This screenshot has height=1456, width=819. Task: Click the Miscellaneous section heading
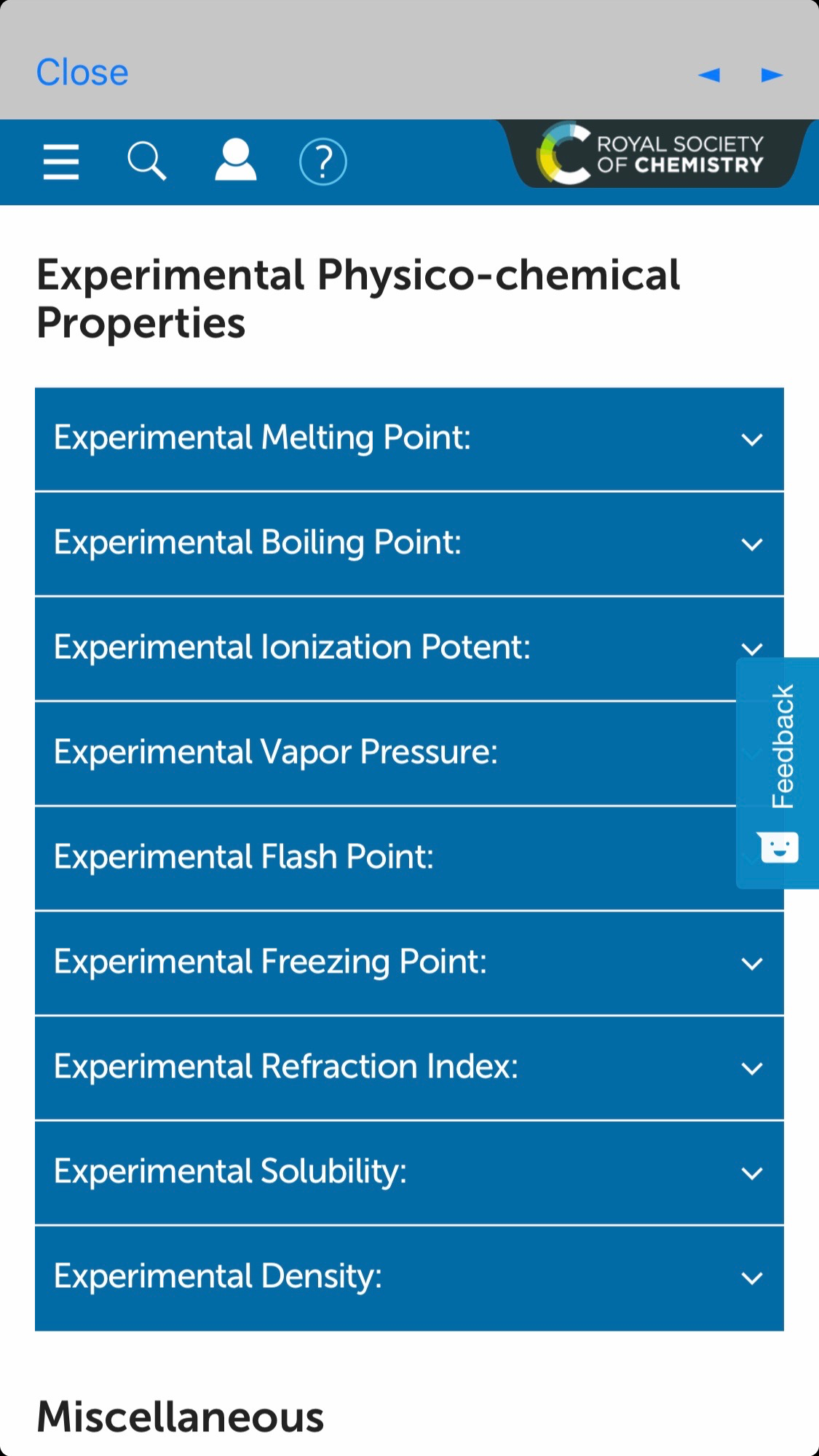click(181, 1417)
